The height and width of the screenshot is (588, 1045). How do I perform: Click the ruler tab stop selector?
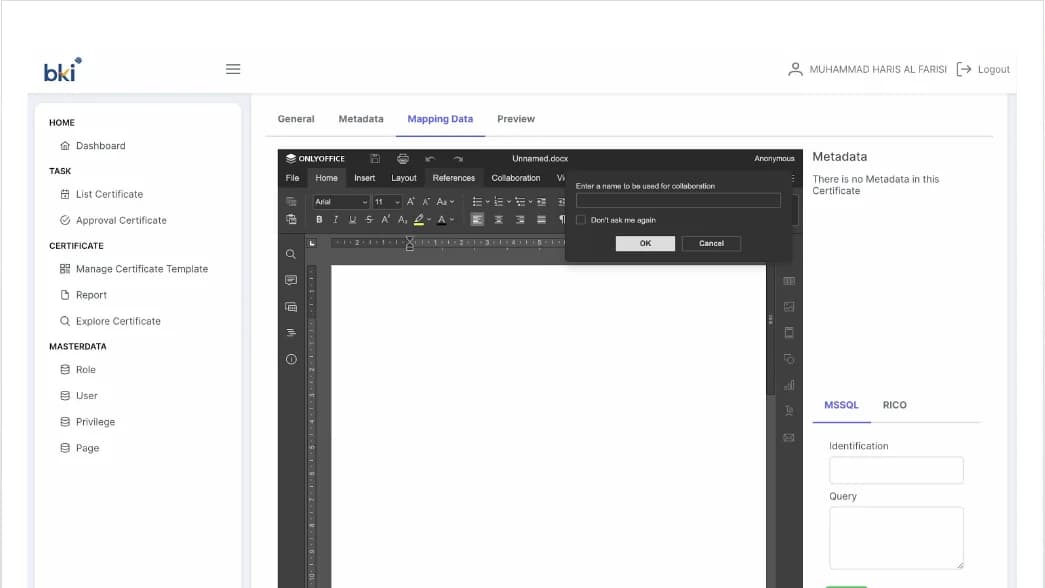click(x=312, y=243)
